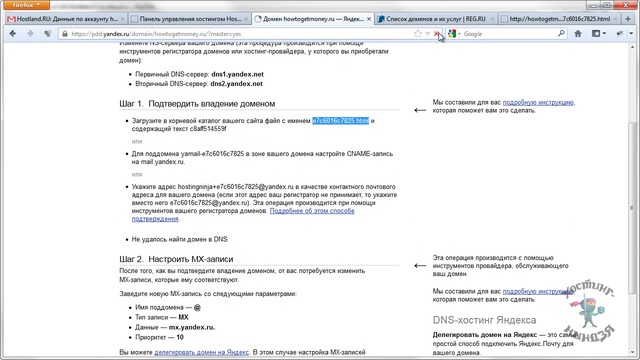Close the 7c6016c7825.html tab

616,19
